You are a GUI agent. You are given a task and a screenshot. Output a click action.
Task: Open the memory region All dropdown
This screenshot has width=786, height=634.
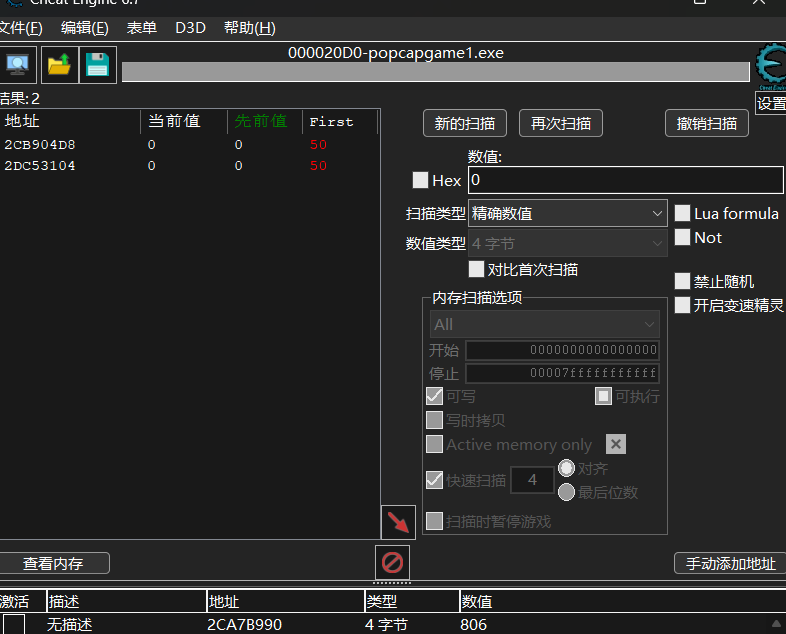[x=545, y=324]
